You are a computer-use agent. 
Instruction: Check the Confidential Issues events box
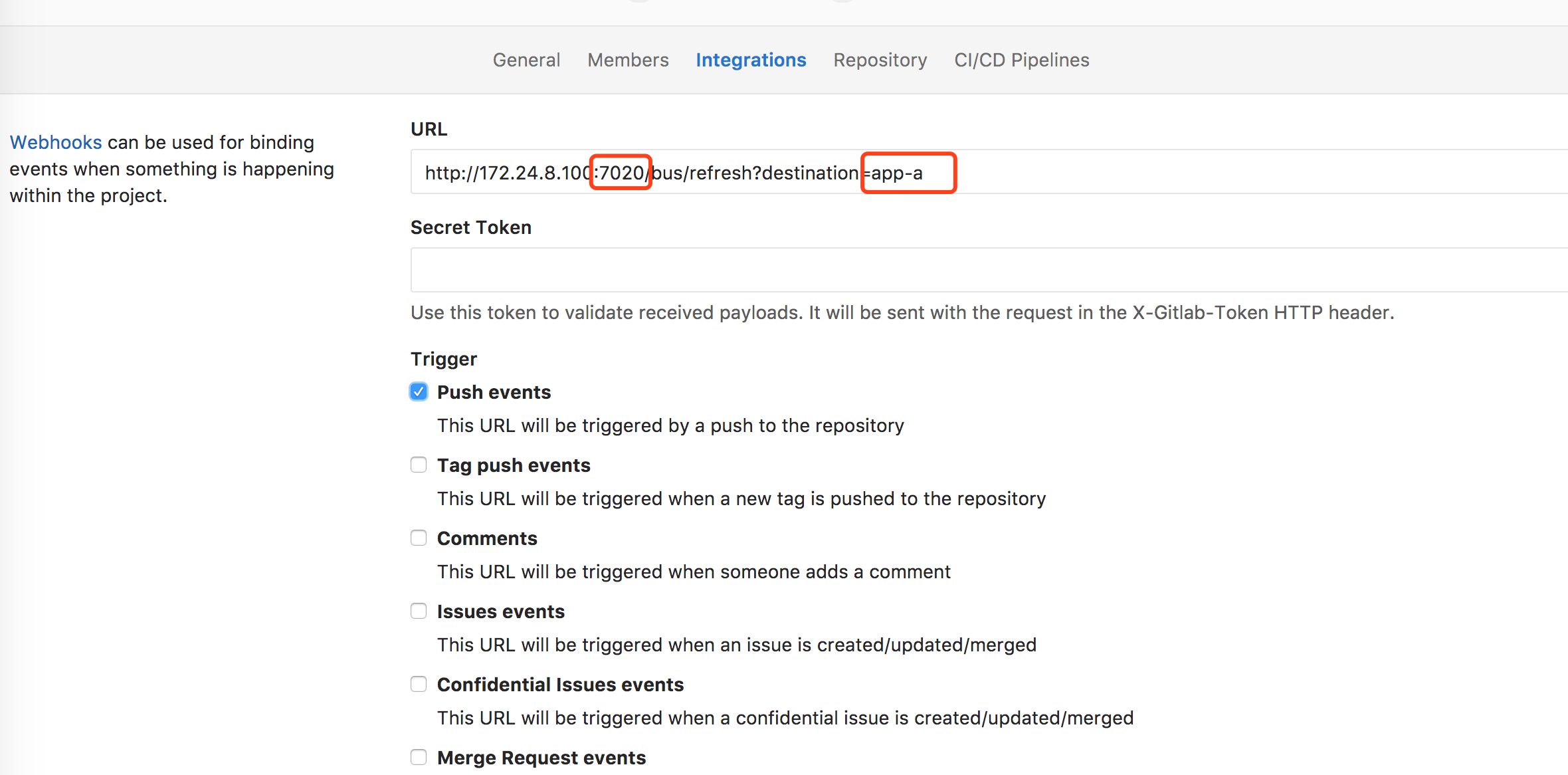[419, 684]
